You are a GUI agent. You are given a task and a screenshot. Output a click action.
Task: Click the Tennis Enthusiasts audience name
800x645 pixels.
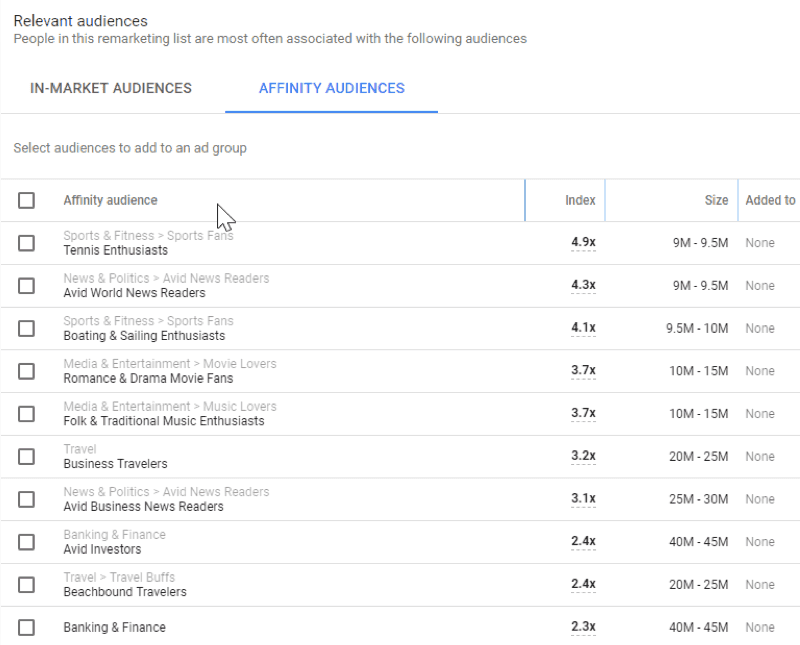115,250
